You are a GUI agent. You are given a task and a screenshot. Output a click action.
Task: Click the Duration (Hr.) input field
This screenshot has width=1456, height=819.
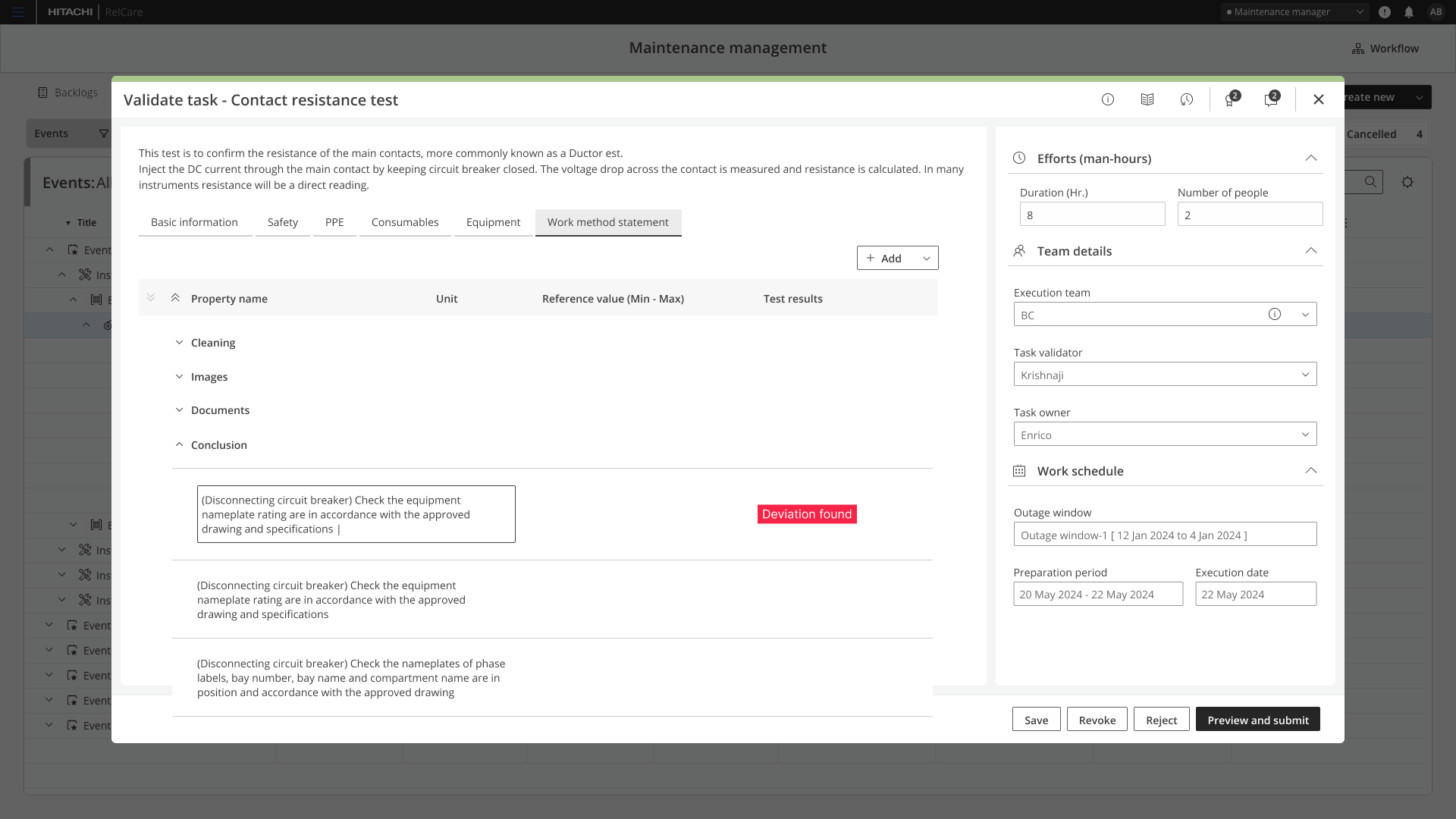[x=1092, y=214]
